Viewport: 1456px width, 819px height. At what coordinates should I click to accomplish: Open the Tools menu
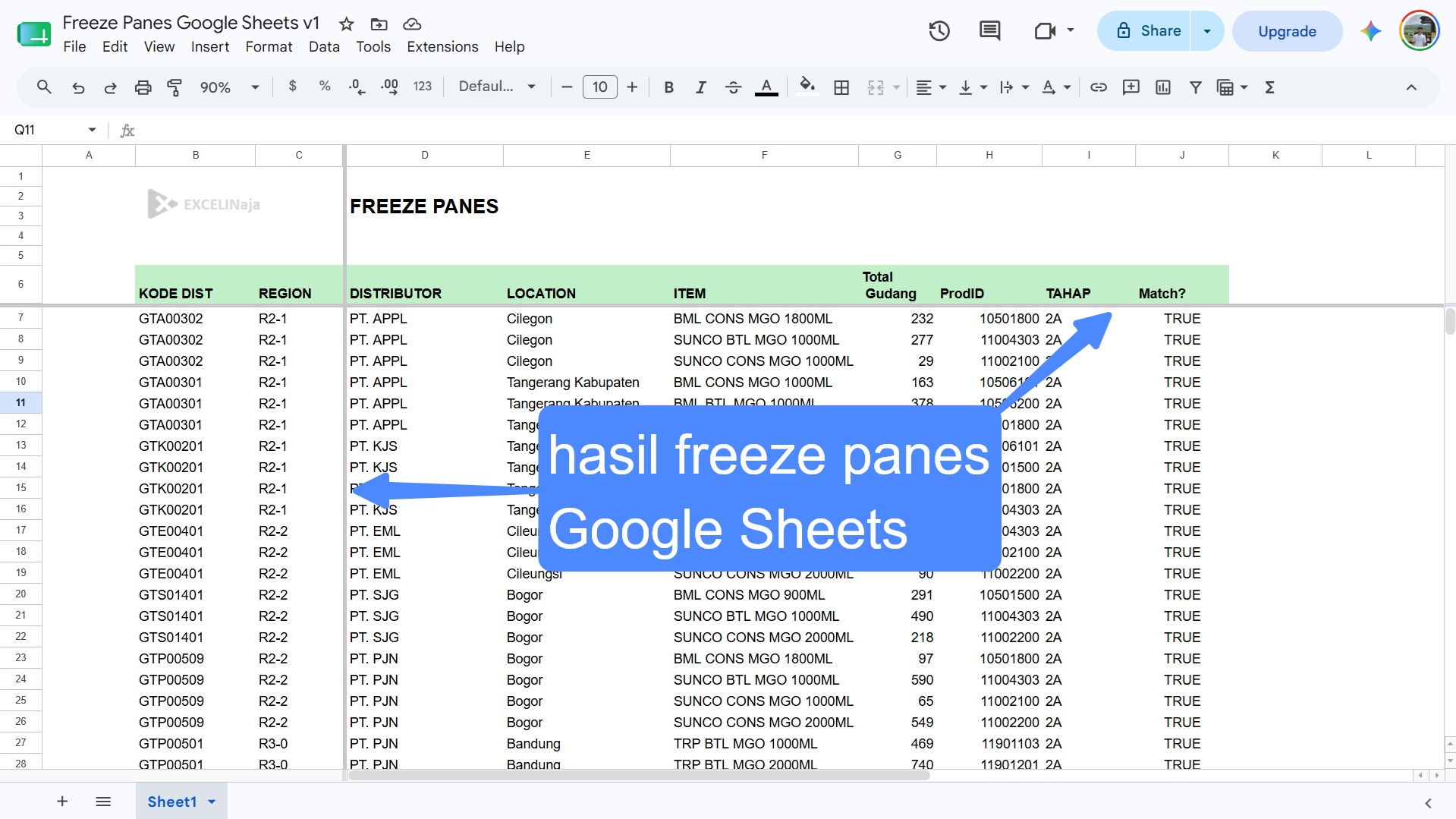tap(373, 46)
